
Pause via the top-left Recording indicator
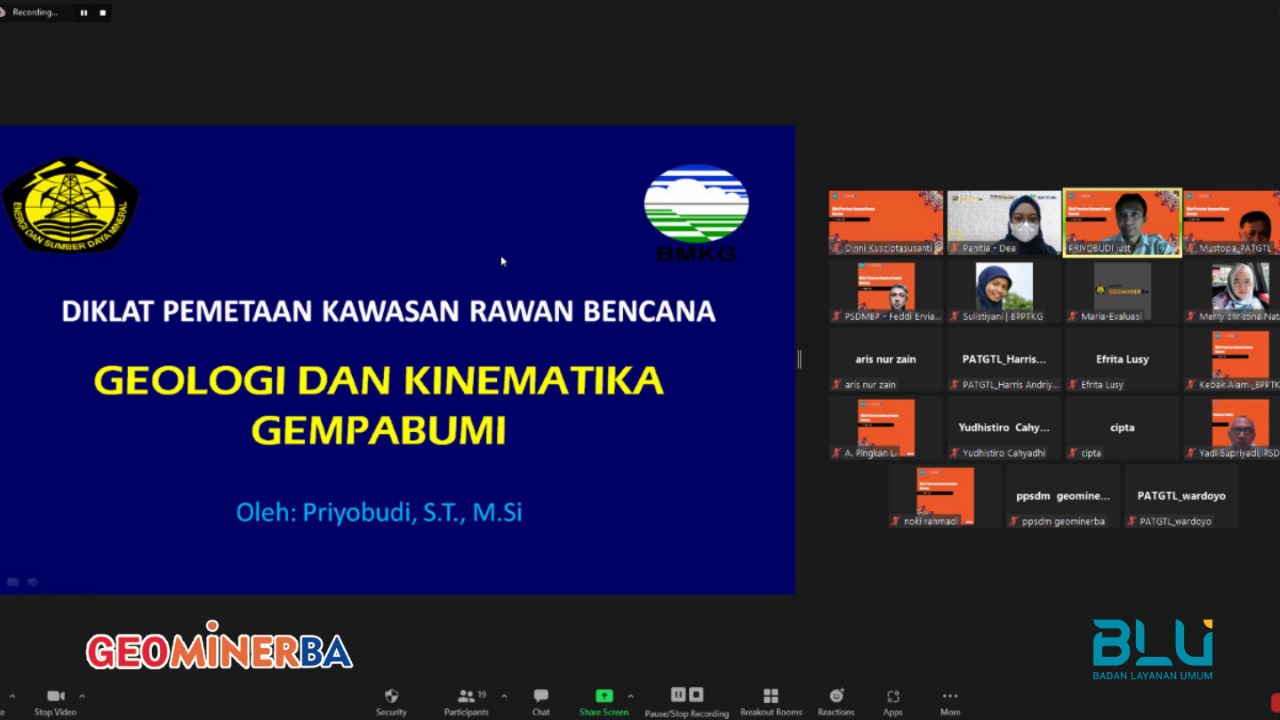click(x=83, y=12)
